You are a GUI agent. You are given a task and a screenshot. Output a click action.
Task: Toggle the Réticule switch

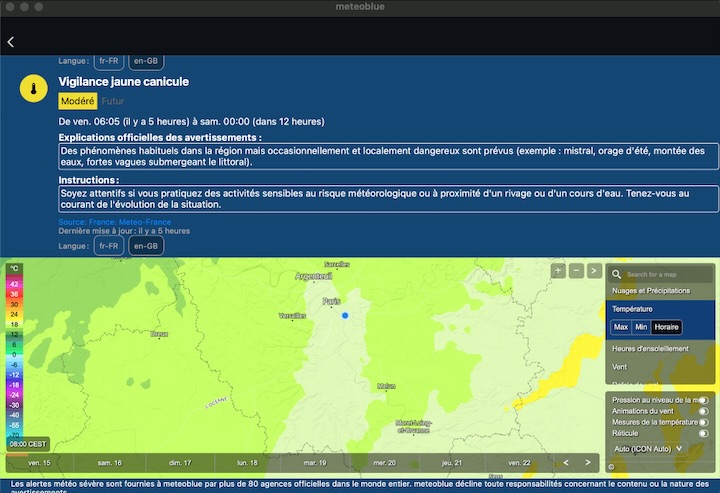[x=703, y=434]
